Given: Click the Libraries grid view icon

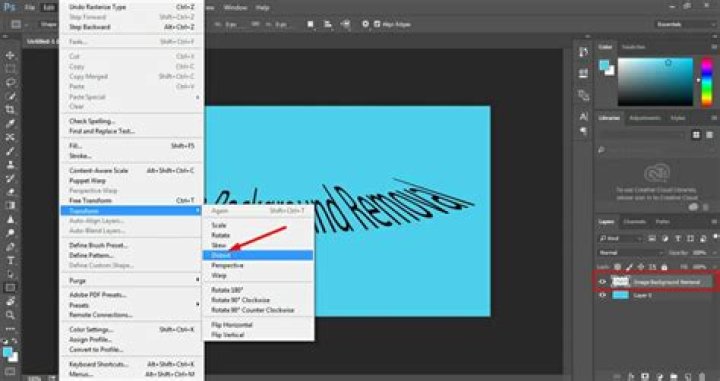Looking at the screenshot, I should [x=697, y=135].
